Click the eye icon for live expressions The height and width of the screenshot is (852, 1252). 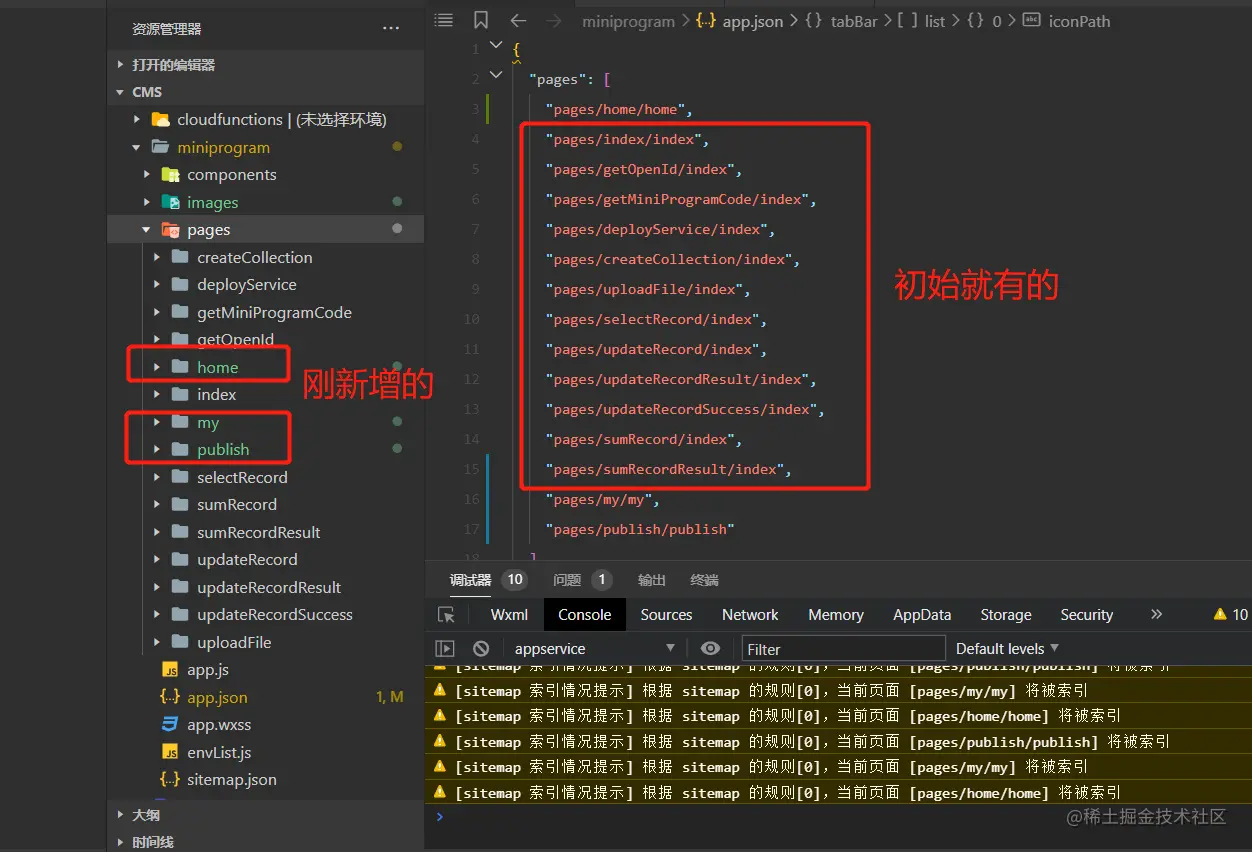click(710, 648)
